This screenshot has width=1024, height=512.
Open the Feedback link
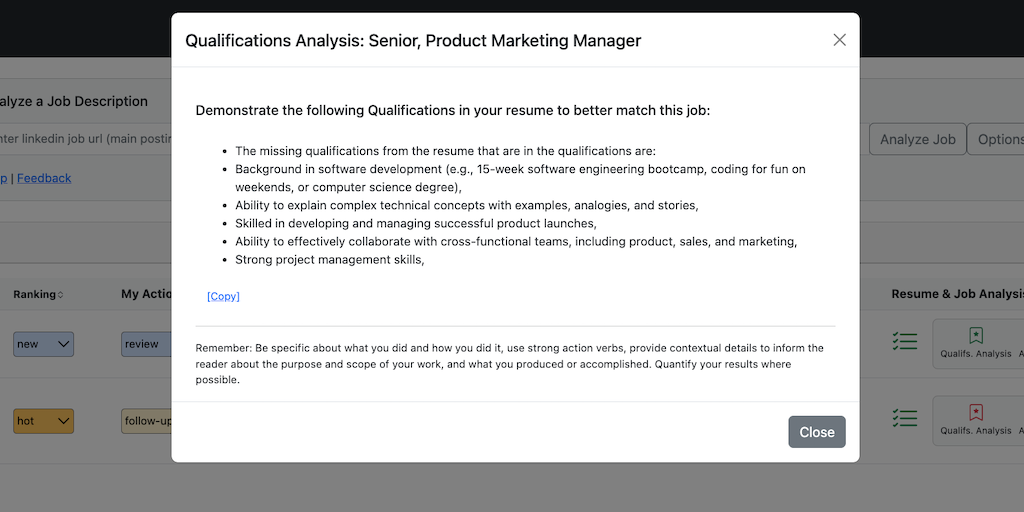[x=44, y=178]
